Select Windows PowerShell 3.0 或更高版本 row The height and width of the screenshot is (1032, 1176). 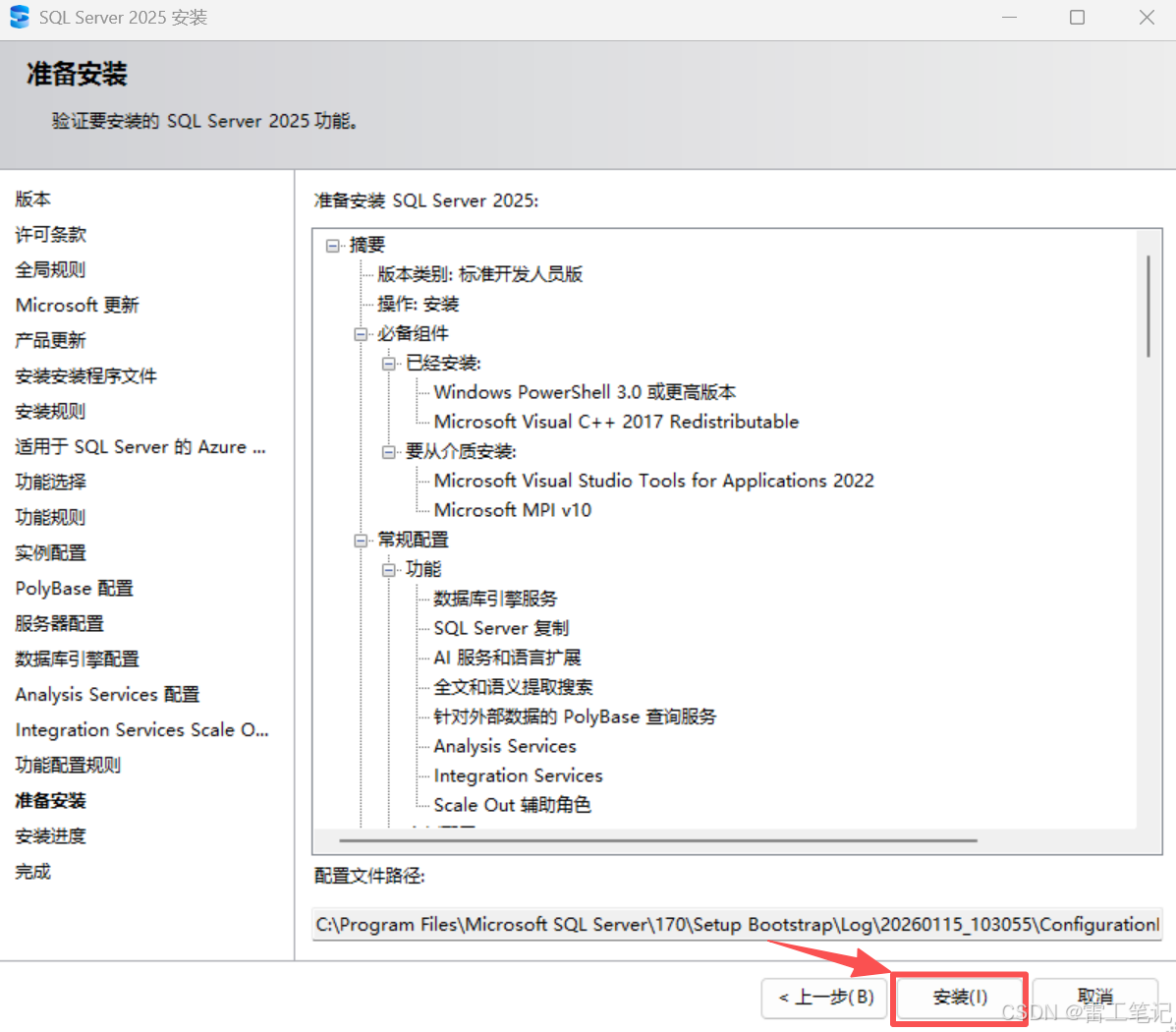pyautogui.click(x=585, y=392)
